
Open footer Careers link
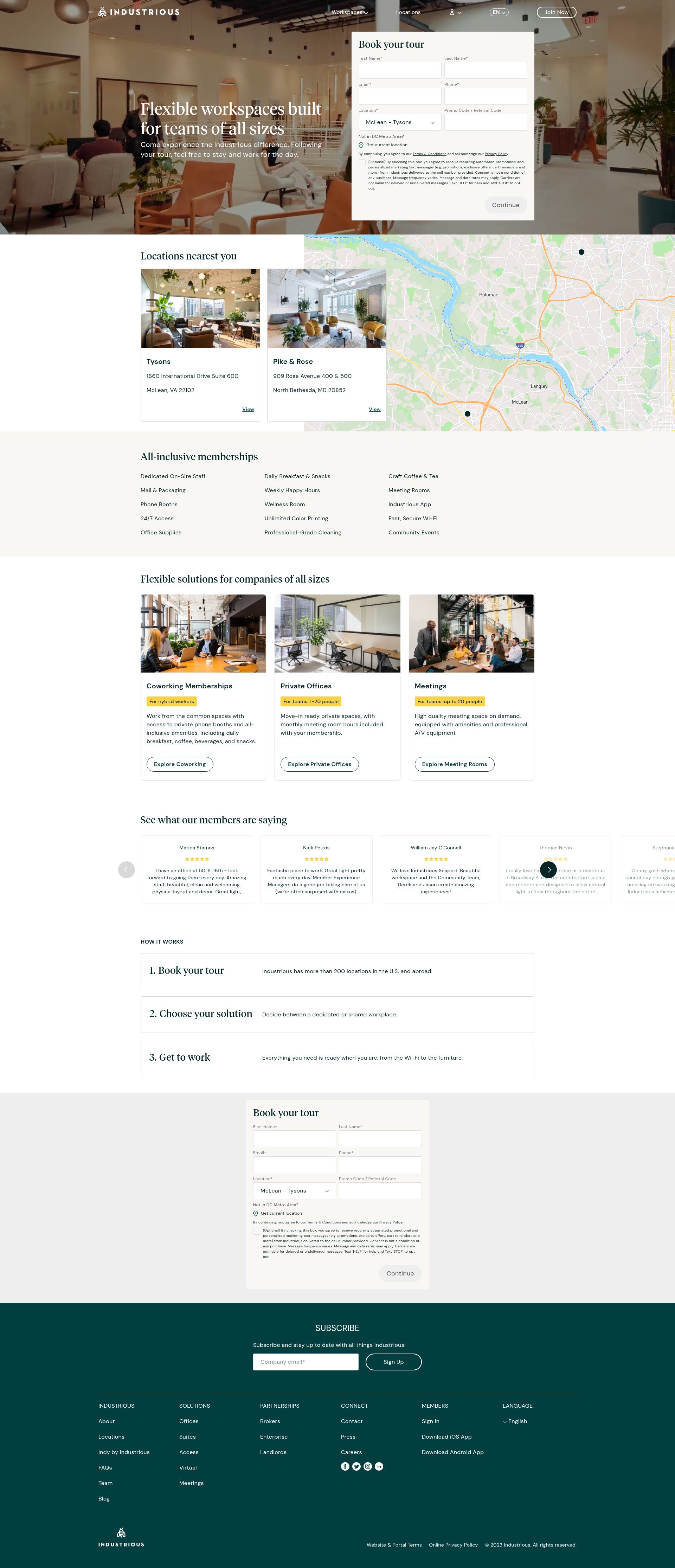[x=351, y=1452]
